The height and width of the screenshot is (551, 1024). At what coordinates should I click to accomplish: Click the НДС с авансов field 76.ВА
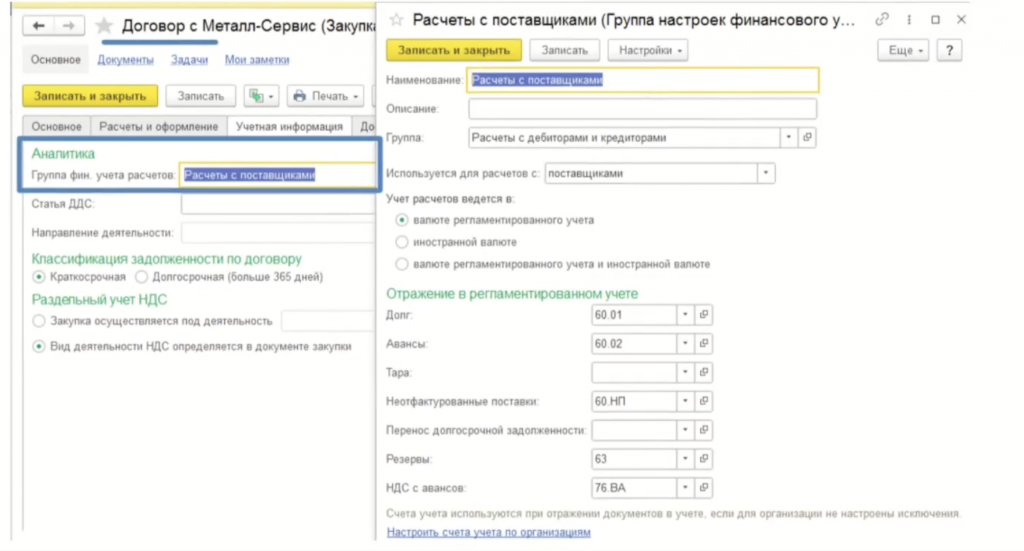coord(634,488)
